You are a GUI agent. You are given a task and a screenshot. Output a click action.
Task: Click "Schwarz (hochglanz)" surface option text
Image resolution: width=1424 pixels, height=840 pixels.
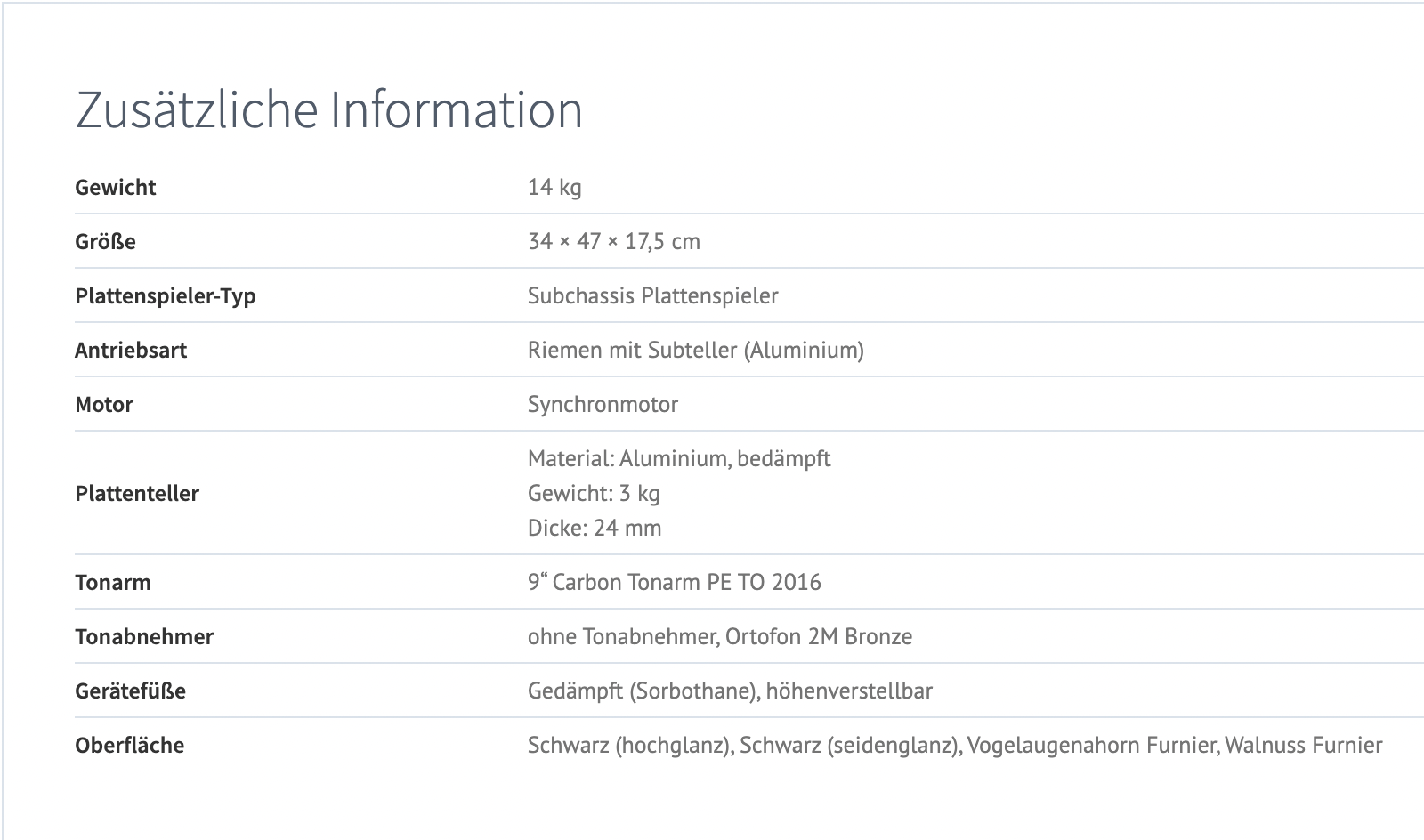pos(628,746)
